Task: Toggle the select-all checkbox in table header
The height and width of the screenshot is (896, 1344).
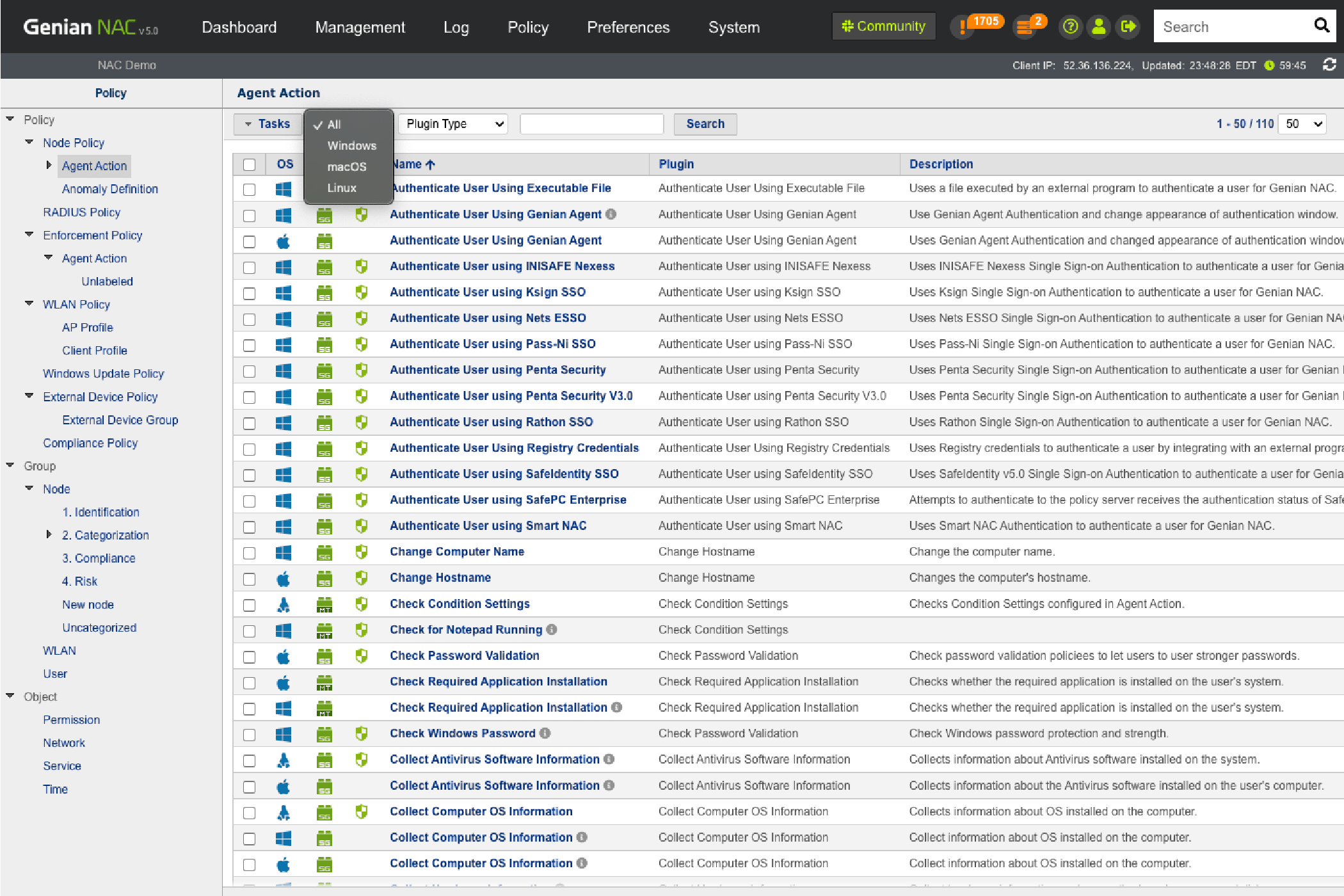Action: (x=249, y=164)
